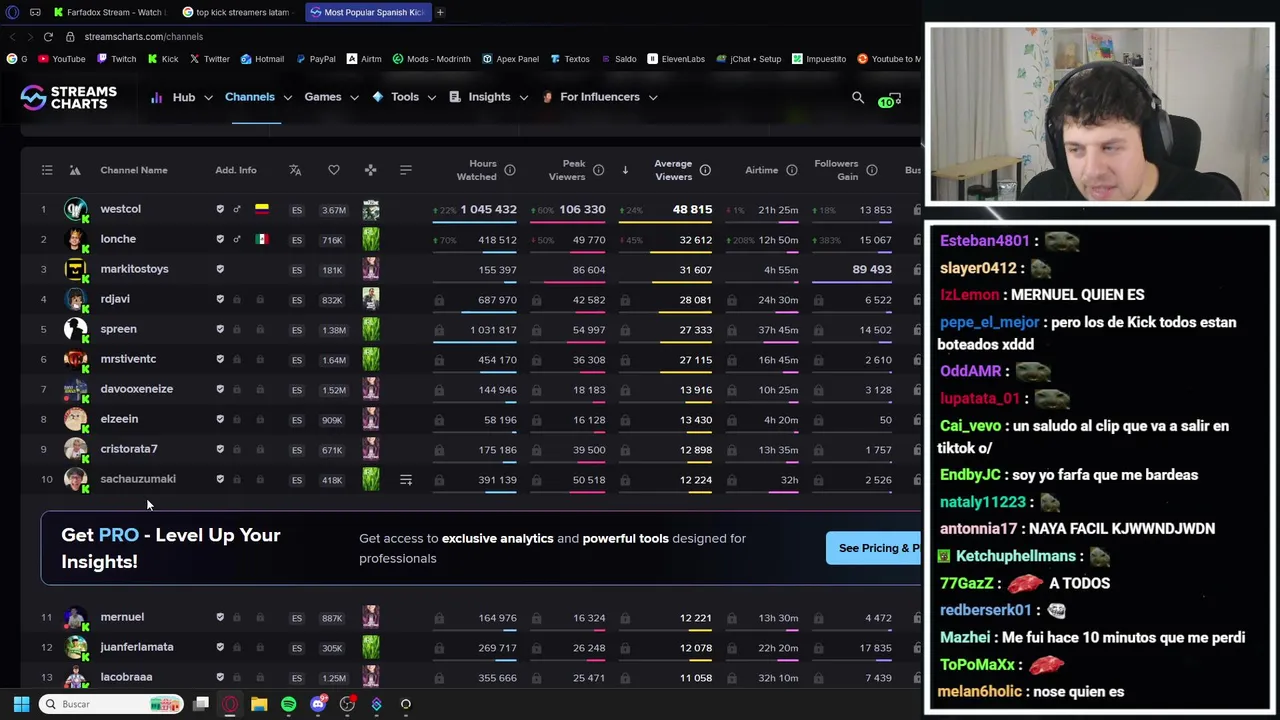The height and width of the screenshot is (720, 1280).
Task: Open a new browser tab with plus
Action: (x=440, y=12)
